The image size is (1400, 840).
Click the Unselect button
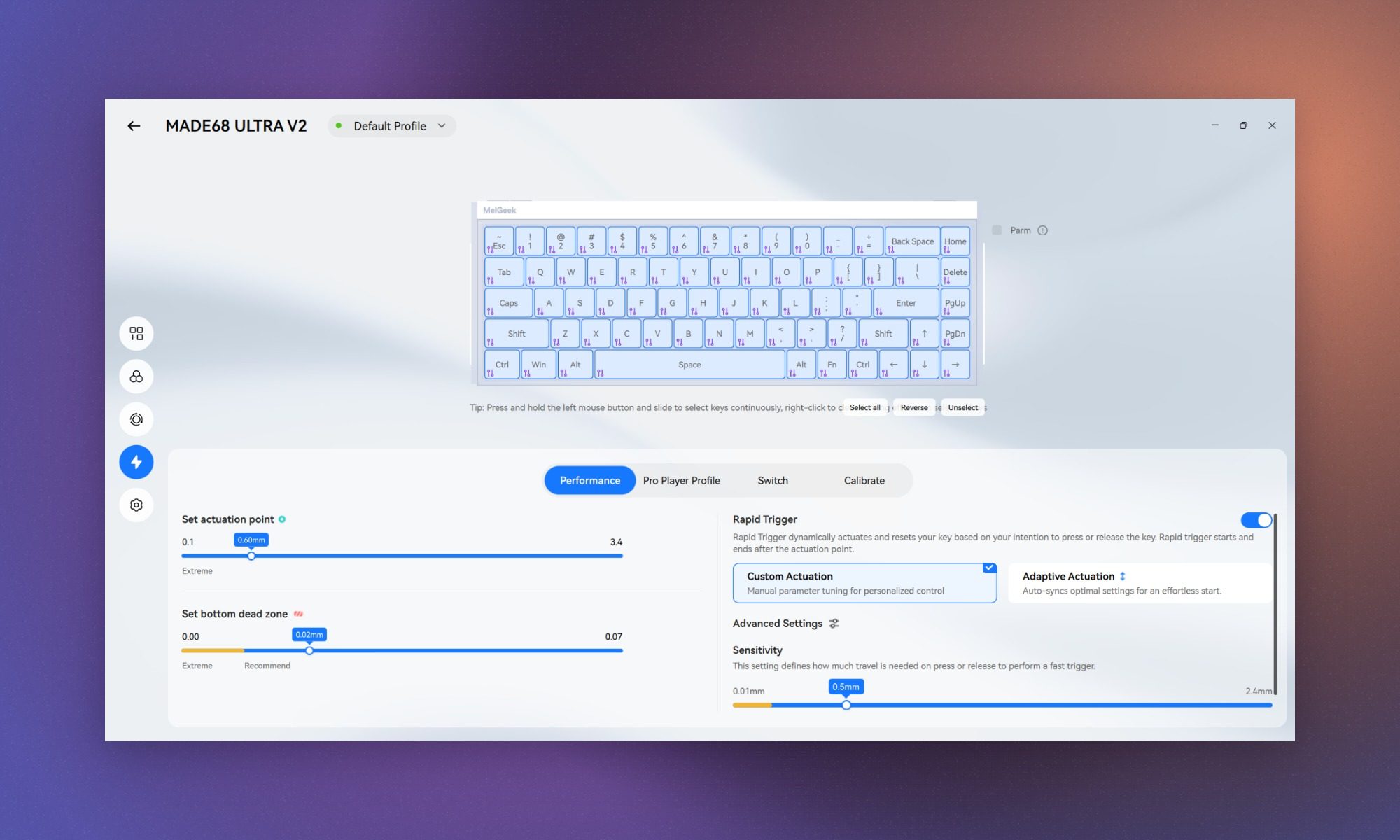click(963, 407)
